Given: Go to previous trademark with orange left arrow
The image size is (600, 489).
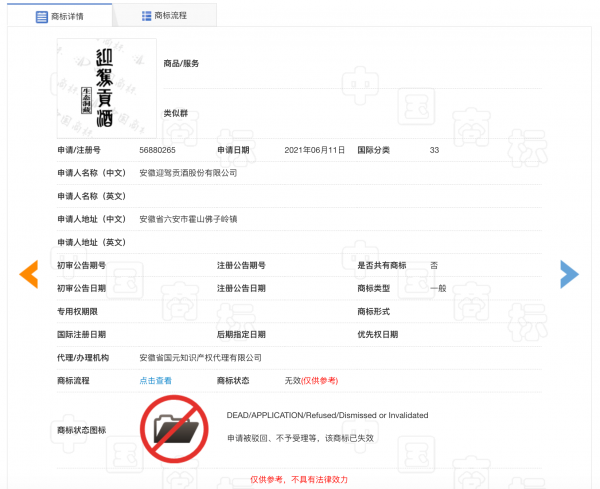Looking at the screenshot, I should [x=29, y=273].
